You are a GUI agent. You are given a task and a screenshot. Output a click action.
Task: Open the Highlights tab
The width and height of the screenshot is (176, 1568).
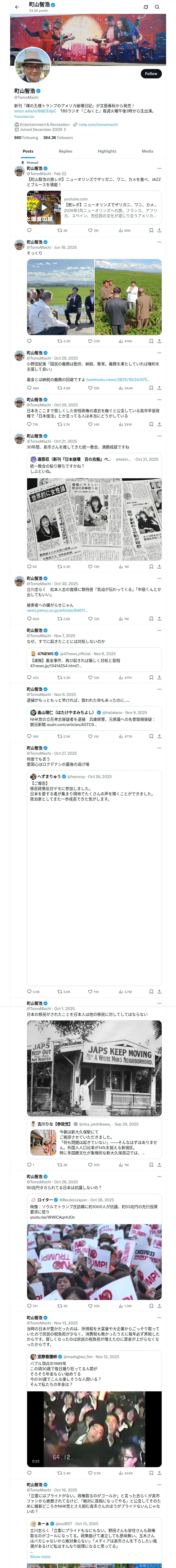click(x=107, y=151)
